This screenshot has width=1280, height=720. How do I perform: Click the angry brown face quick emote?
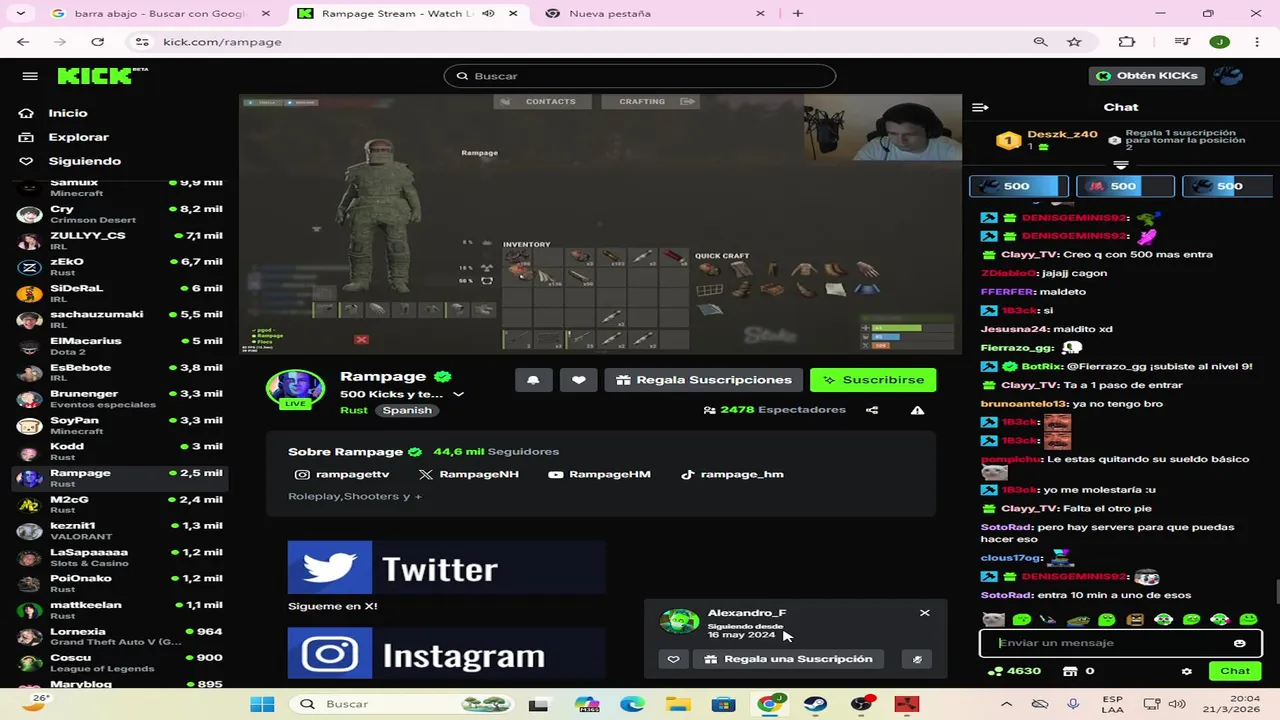1135,620
